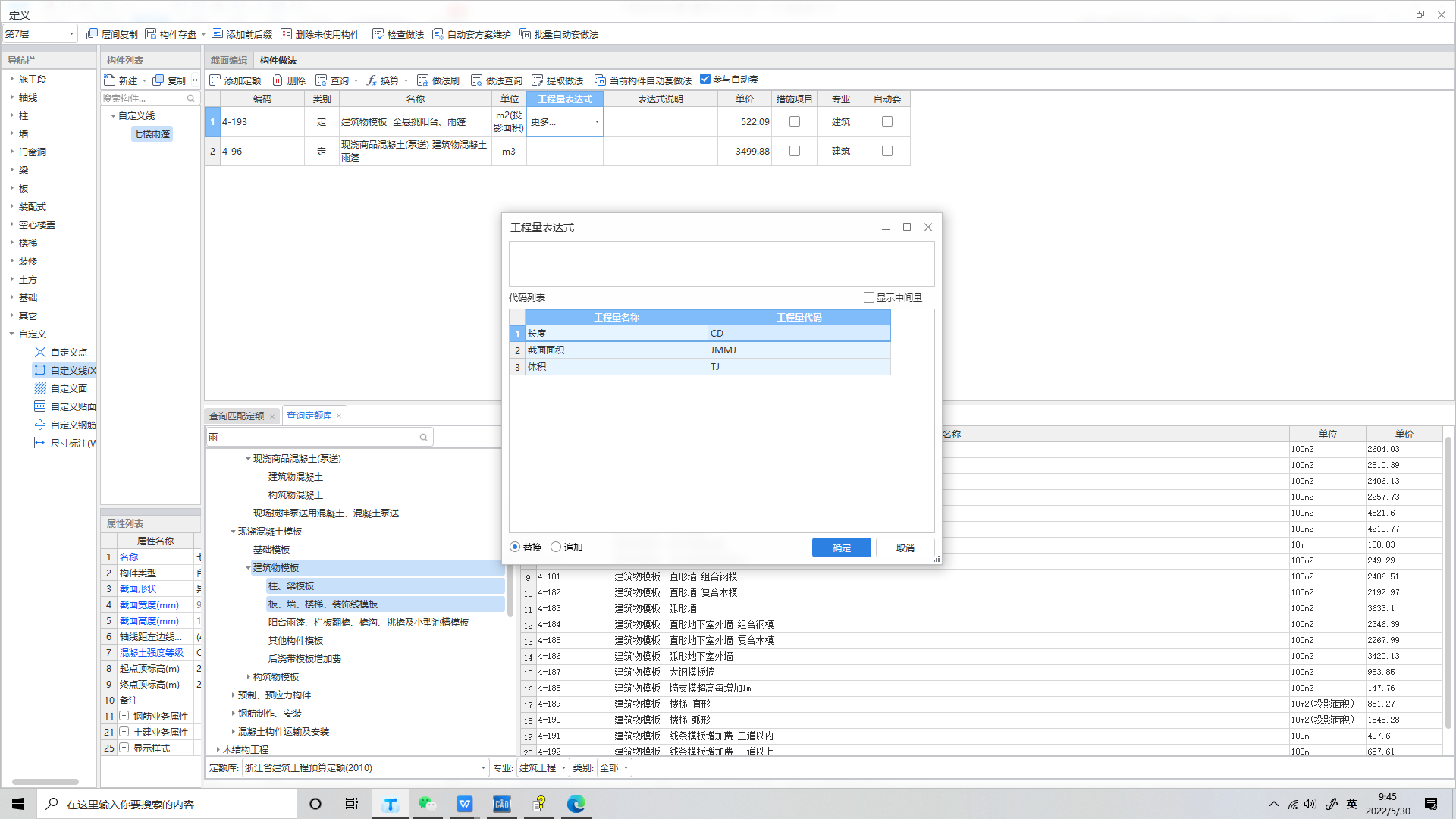This screenshot has width=1456, height=819.
Task: Switch to 构件做法 tab
Action: (x=278, y=61)
